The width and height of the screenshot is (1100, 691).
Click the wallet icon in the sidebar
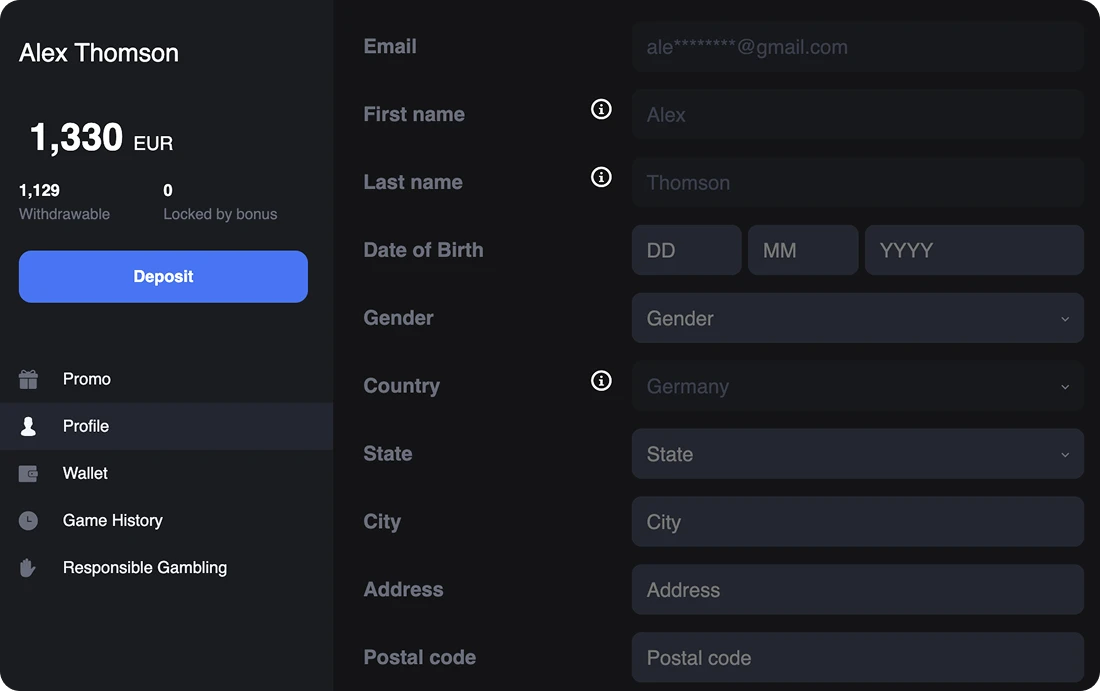(x=28, y=473)
